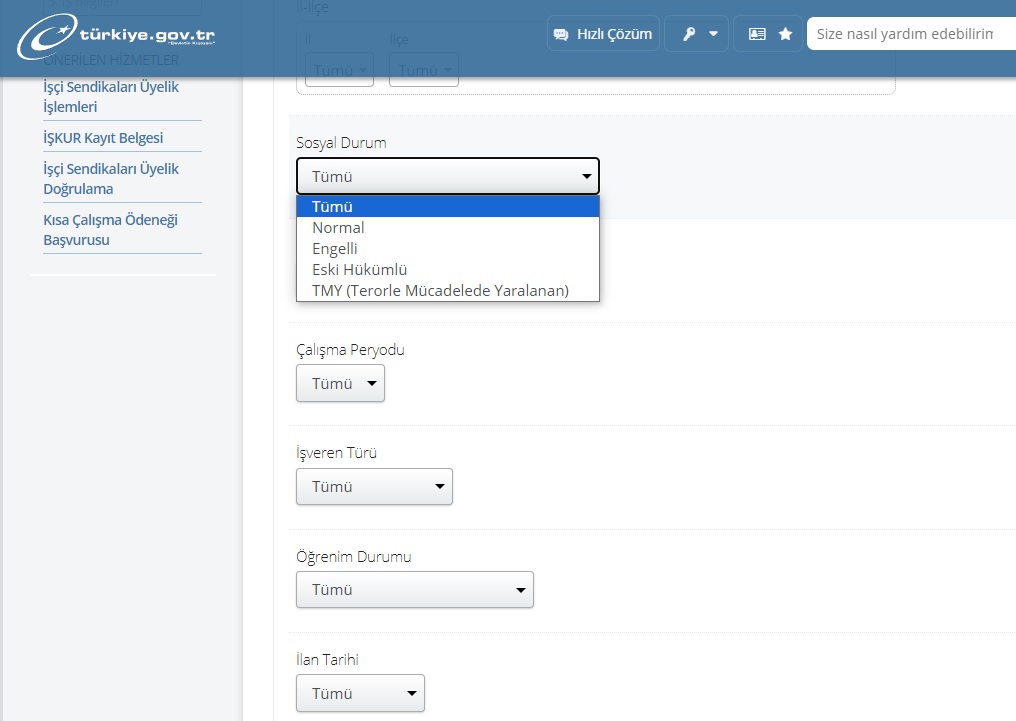
Task: Open the Çalışma Peryodu dropdown
Action: tap(340, 383)
